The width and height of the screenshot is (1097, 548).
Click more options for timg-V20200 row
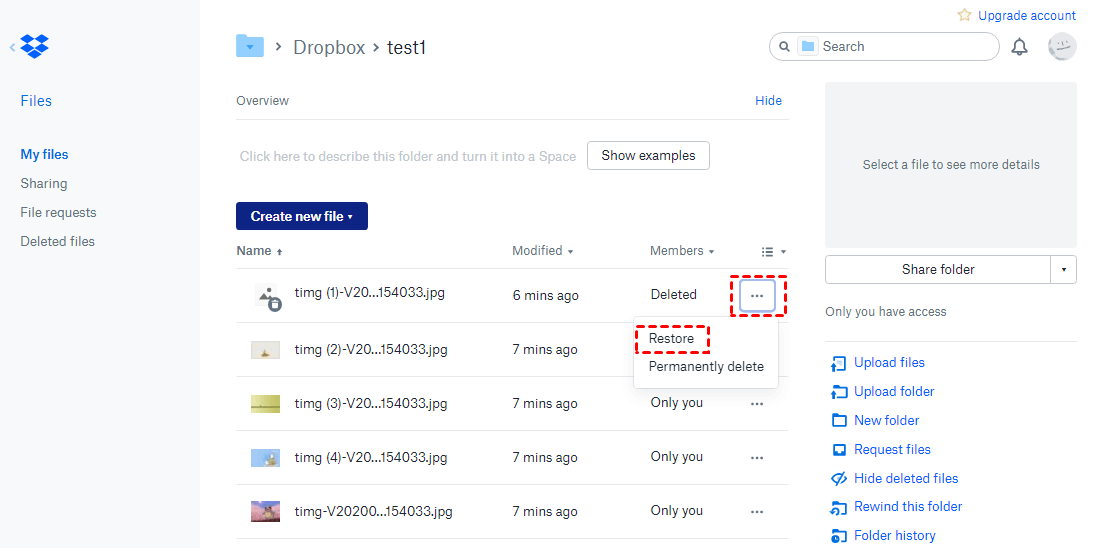click(x=757, y=512)
